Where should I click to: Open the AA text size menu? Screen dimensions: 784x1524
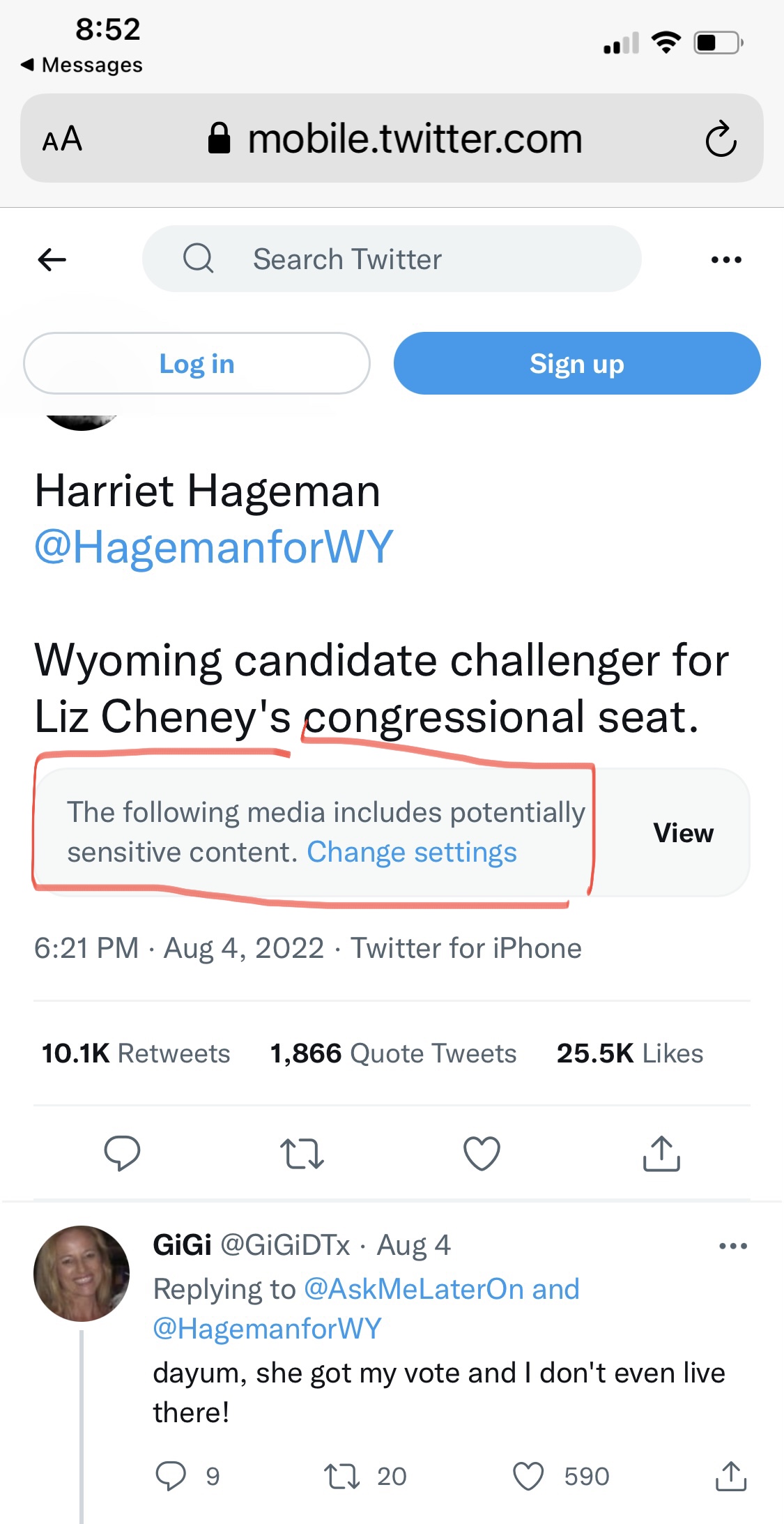(x=63, y=139)
